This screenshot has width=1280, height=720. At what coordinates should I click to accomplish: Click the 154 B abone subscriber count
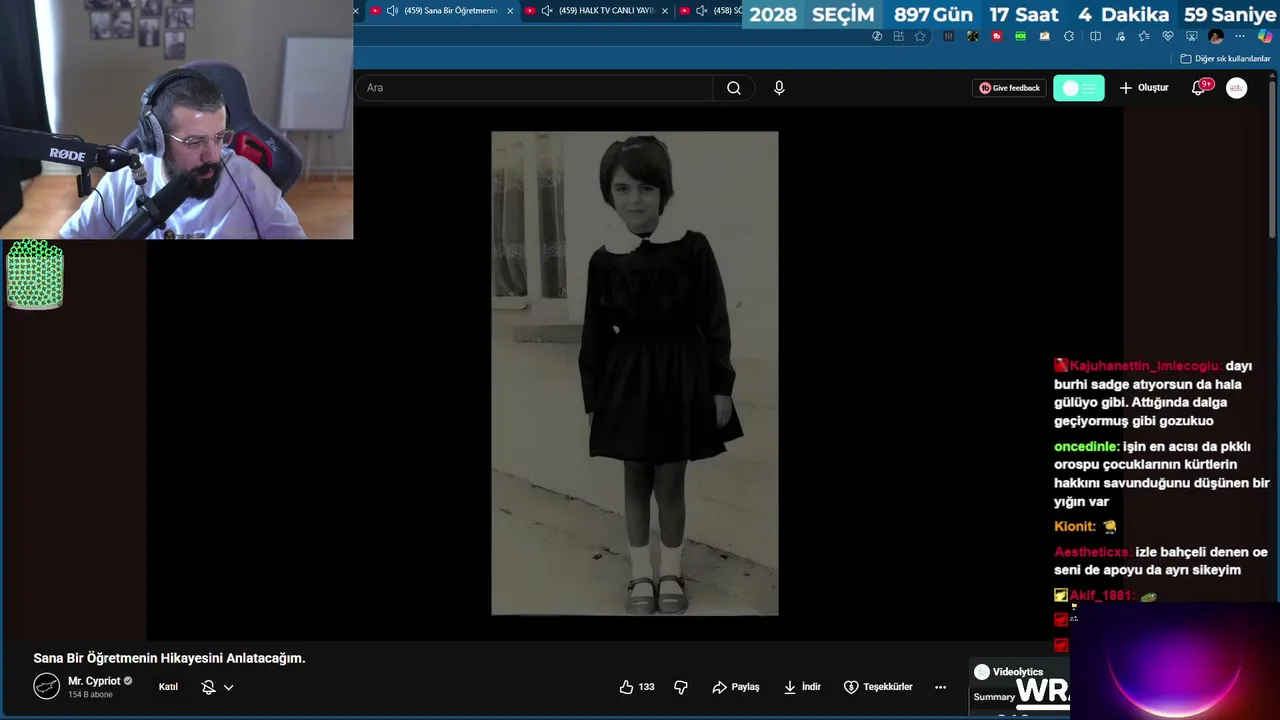pyautogui.click(x=90, y=695)
